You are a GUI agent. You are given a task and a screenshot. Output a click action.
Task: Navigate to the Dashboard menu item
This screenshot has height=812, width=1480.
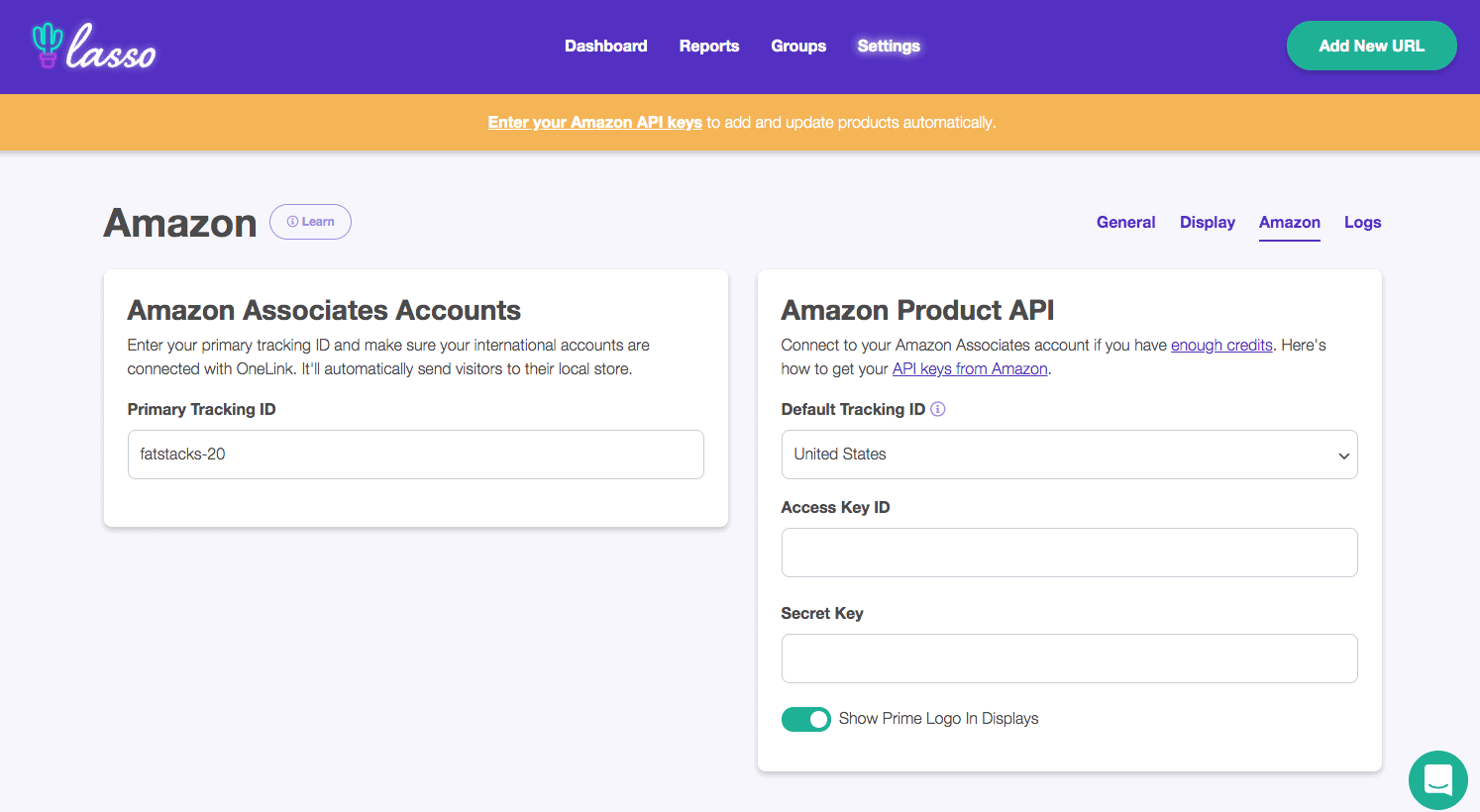pyautogui.click(x=605, y=46)
